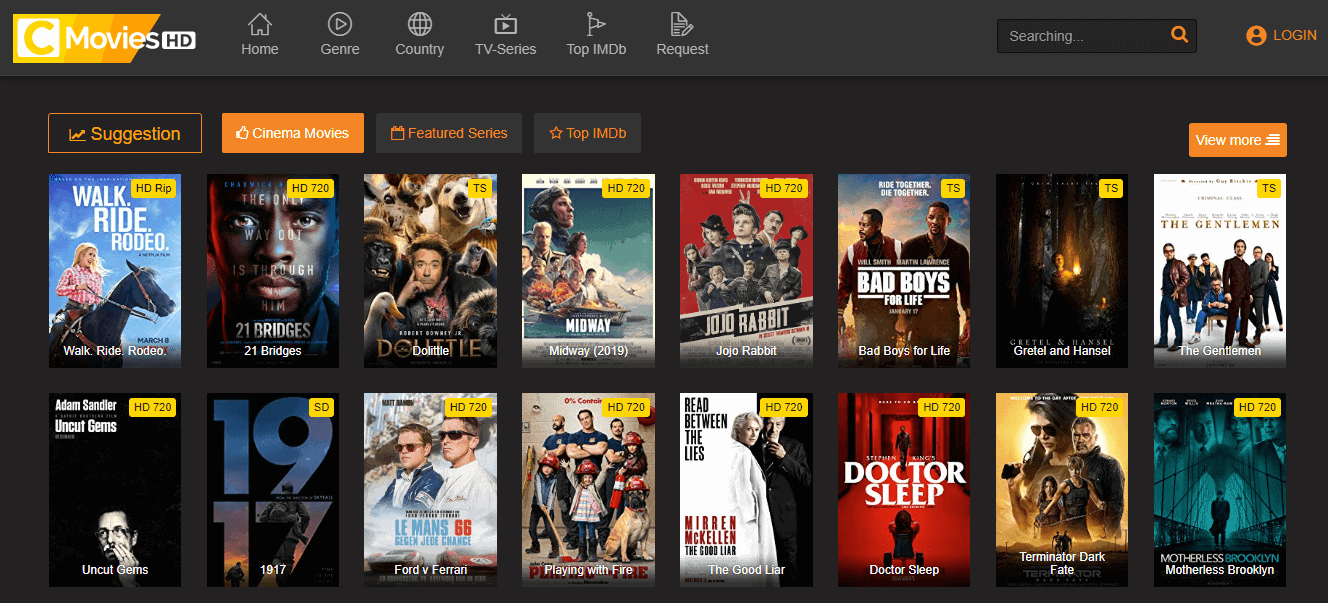Open the Midway (2019) poster

coord(588,271)
